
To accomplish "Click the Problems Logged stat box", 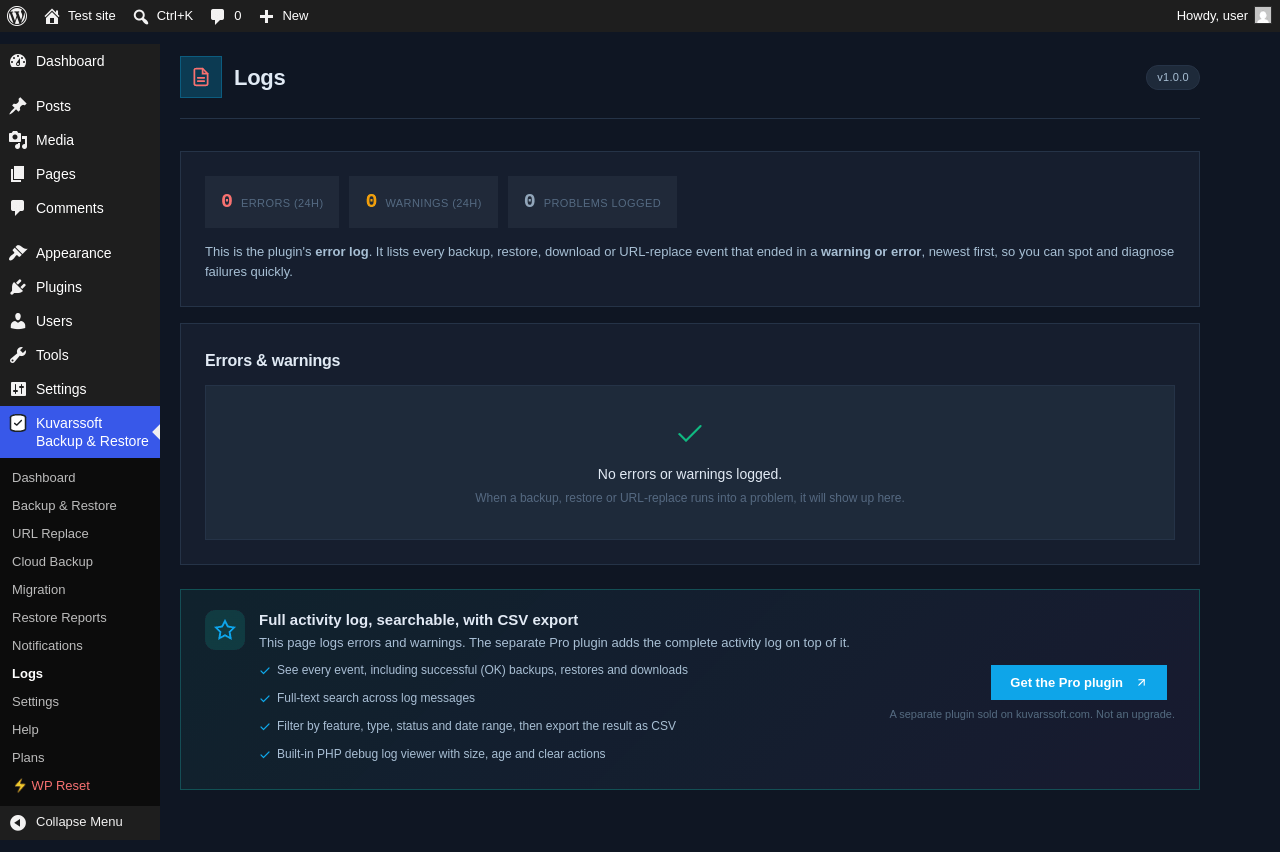I will point(592,202).
